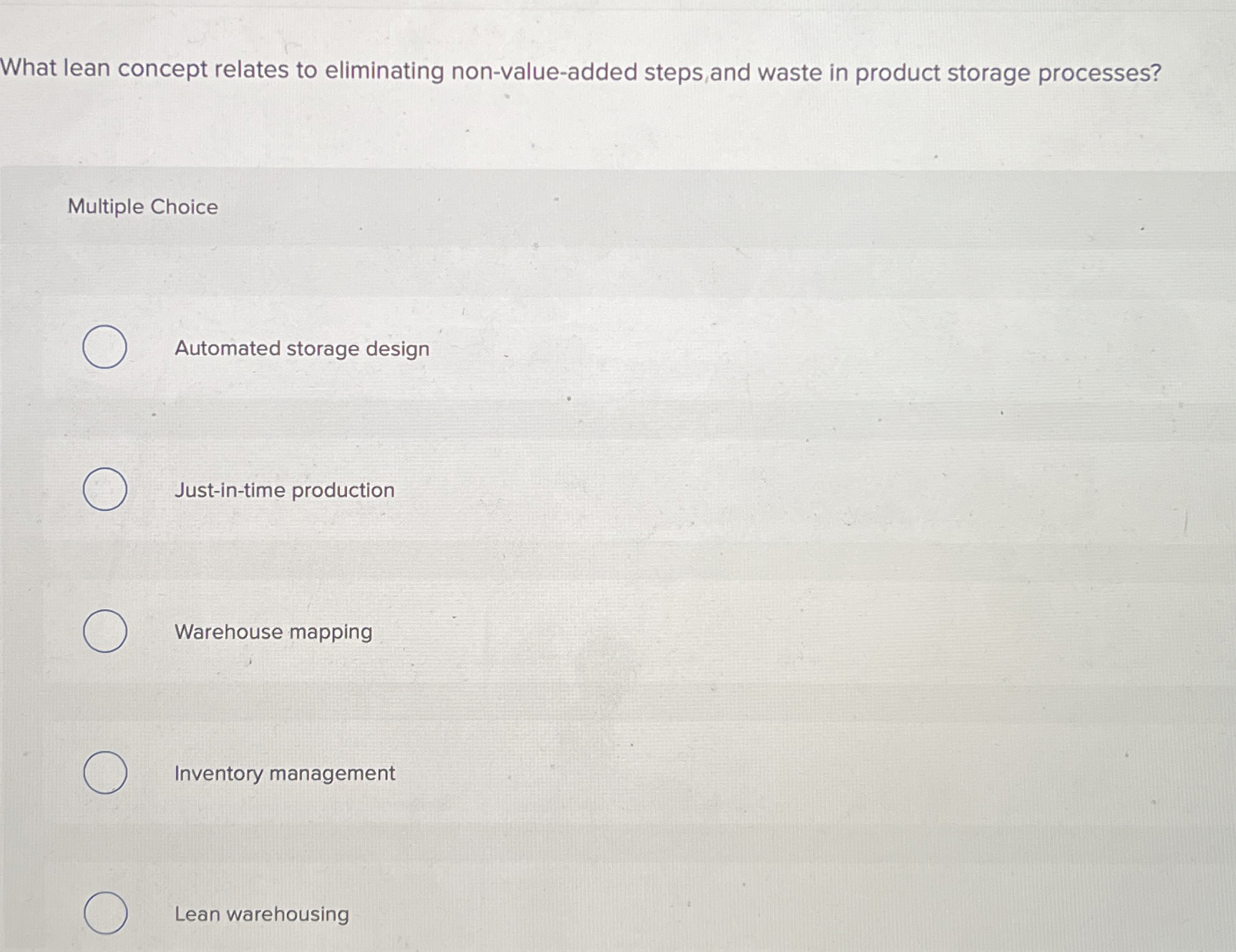Choose the Inventory management answer text

pos(284,774)
